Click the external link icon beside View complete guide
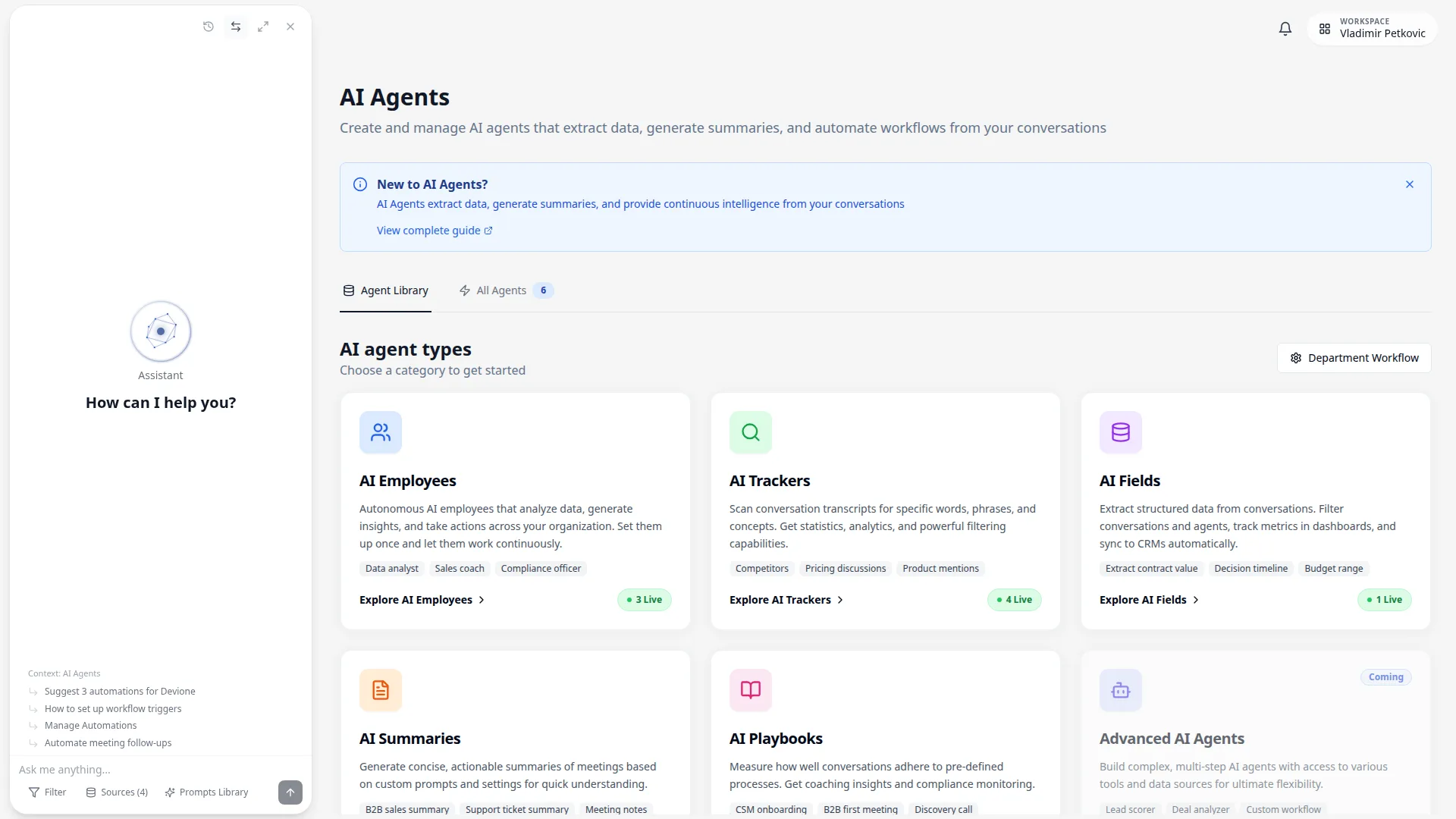 point(488,231)
